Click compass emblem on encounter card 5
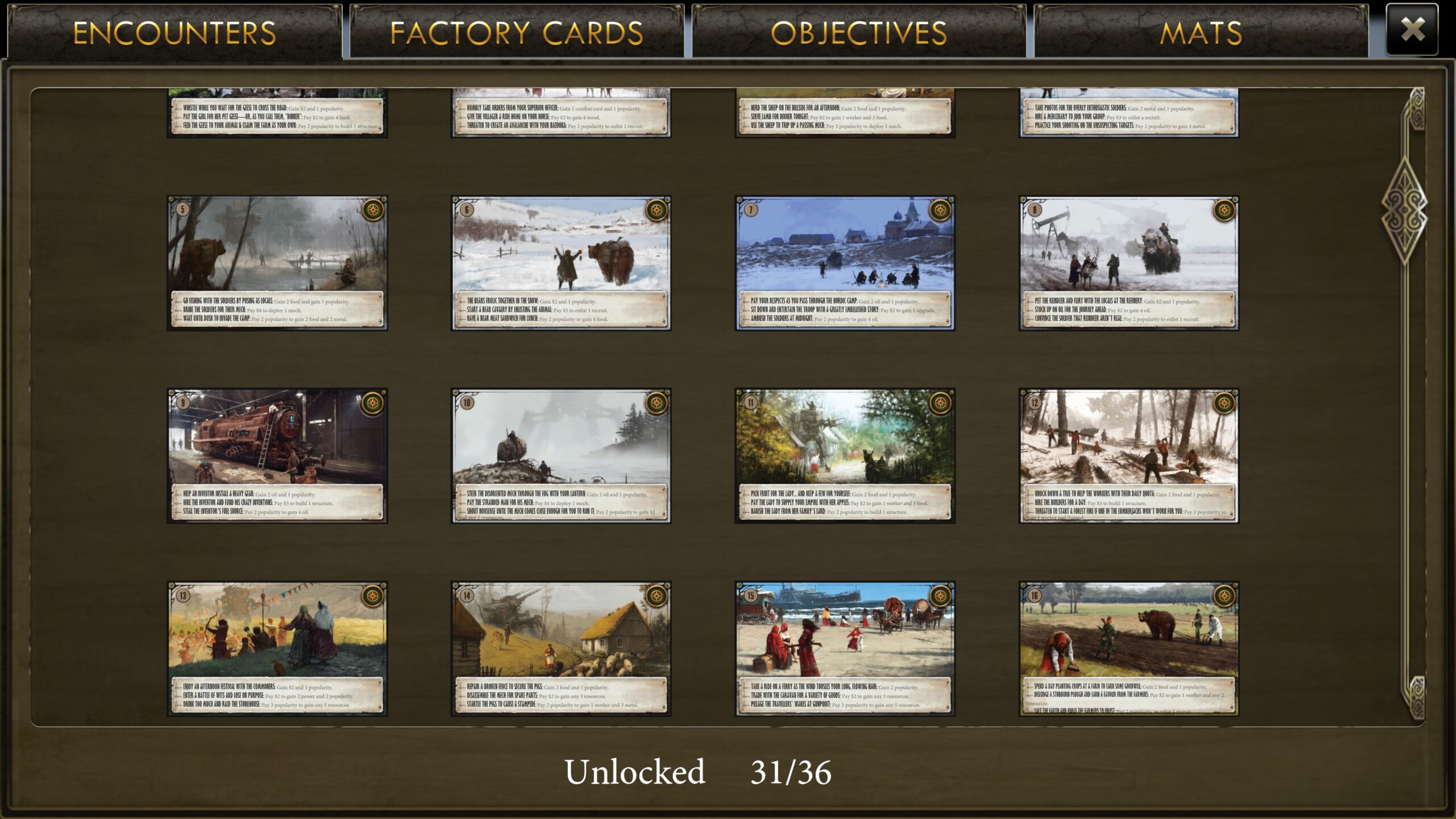 point(373,210)
